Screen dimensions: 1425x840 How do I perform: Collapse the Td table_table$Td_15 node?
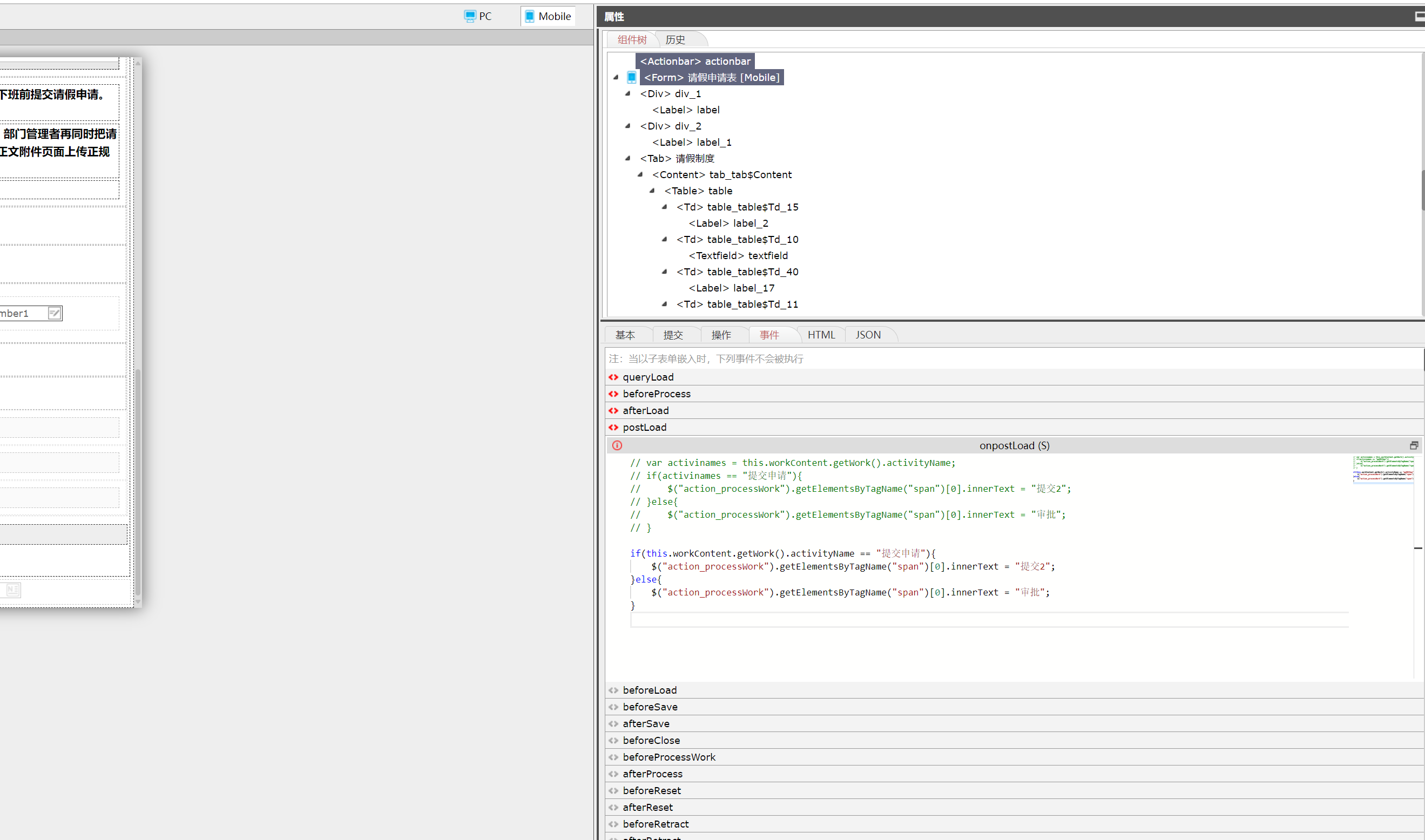665,207
